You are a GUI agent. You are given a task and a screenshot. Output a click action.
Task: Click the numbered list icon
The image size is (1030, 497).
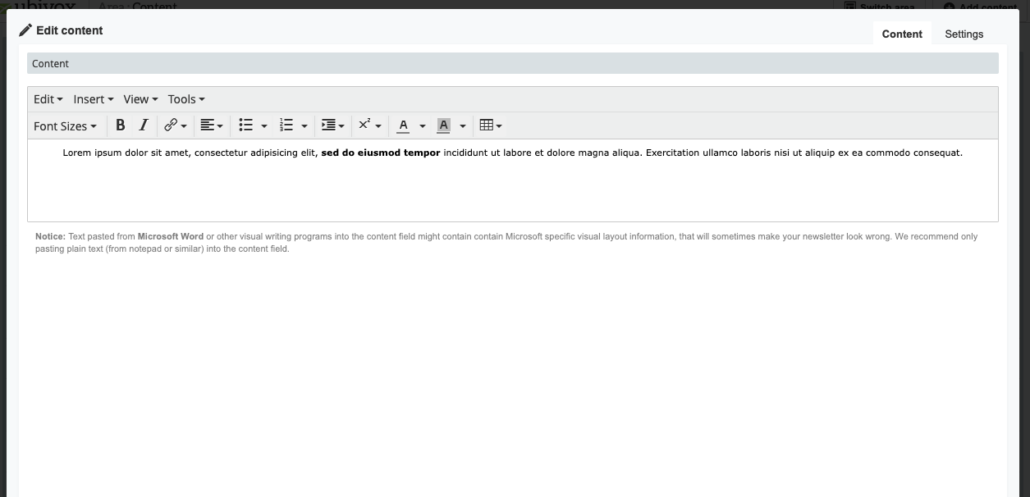[x=286, y=125]
